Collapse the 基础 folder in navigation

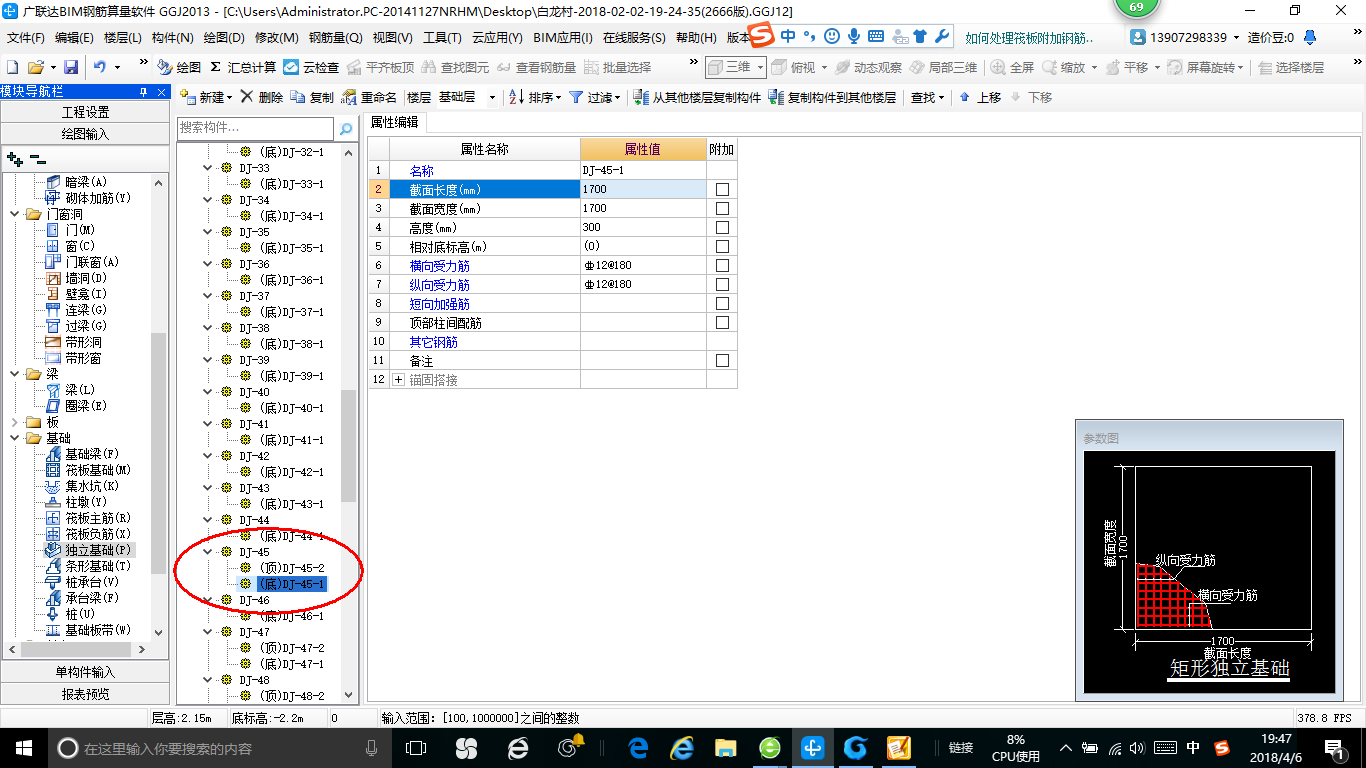15,438
